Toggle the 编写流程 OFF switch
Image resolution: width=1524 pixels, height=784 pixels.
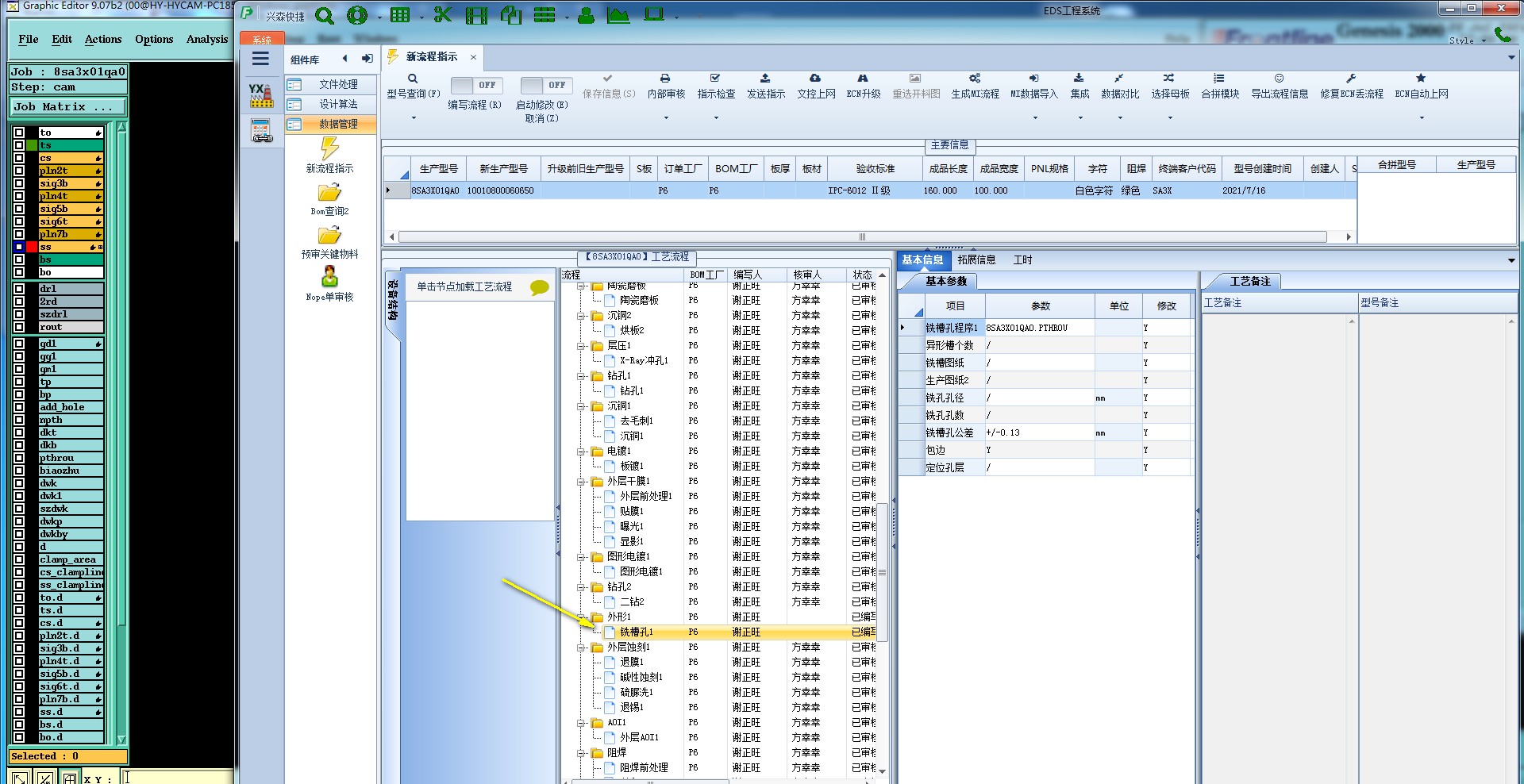pos(474,85)
